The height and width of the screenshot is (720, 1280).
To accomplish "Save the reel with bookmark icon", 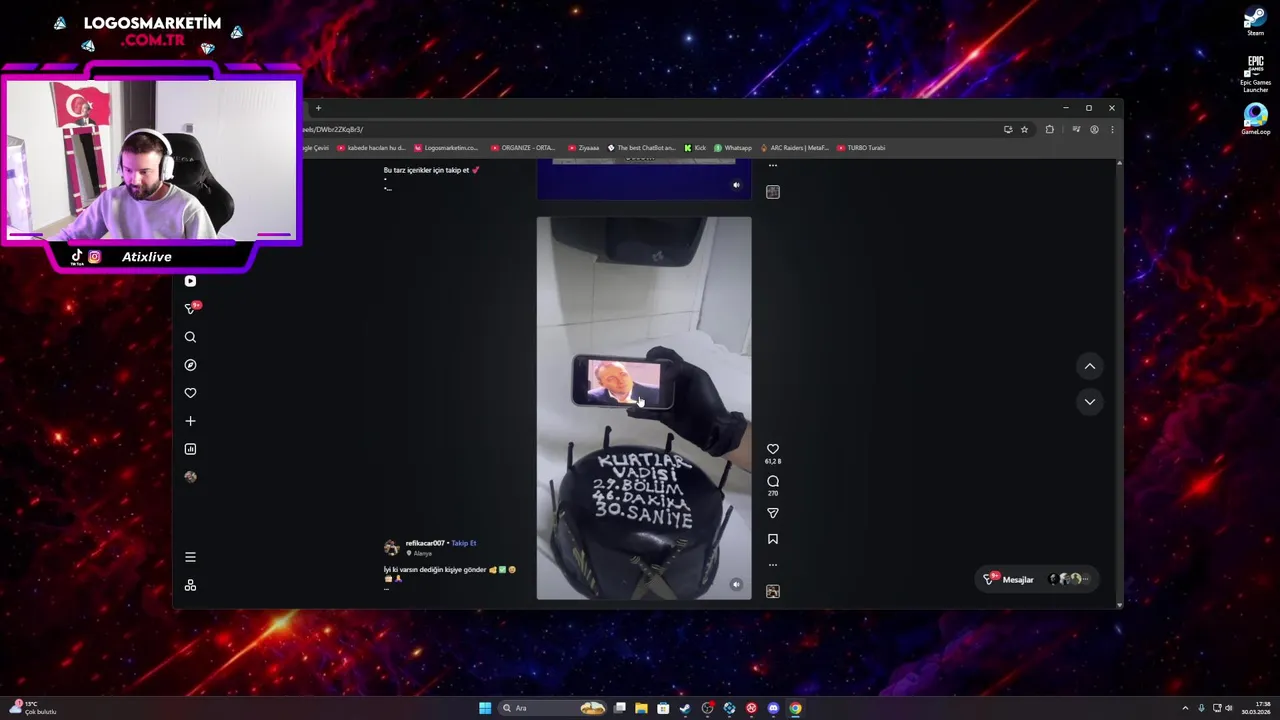I will 772,539.
